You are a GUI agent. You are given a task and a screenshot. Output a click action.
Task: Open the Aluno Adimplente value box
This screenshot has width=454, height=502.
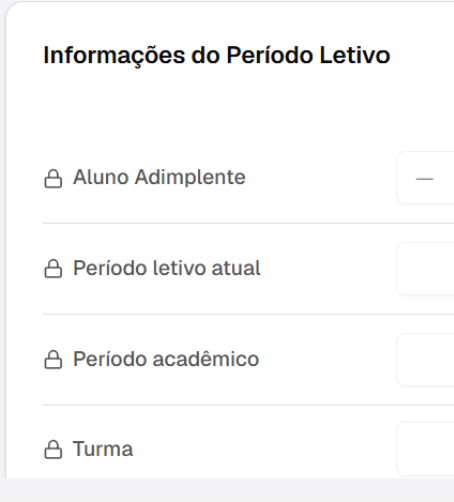[425, 177]
